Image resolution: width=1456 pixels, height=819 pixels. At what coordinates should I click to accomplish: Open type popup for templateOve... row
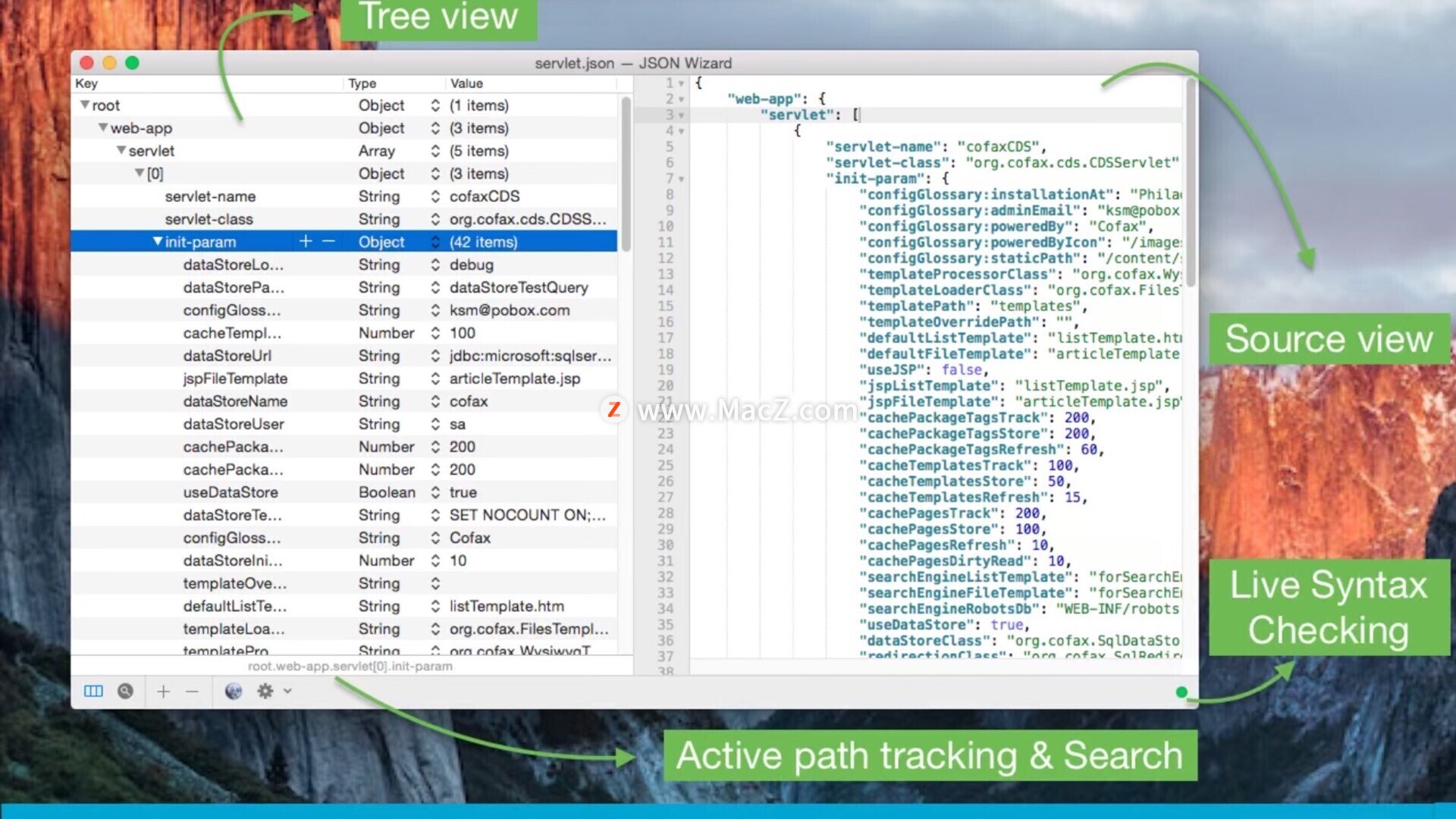click(435, 583)
